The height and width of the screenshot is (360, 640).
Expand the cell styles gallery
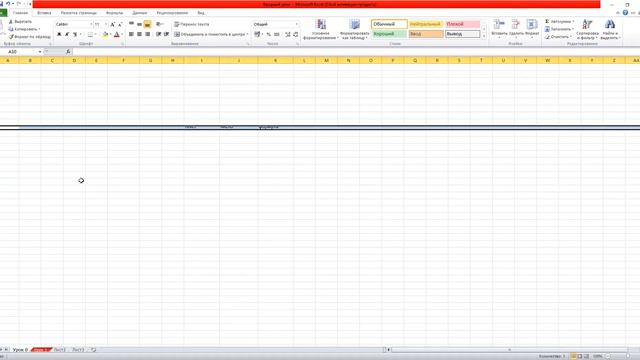(x=484, y=36)
